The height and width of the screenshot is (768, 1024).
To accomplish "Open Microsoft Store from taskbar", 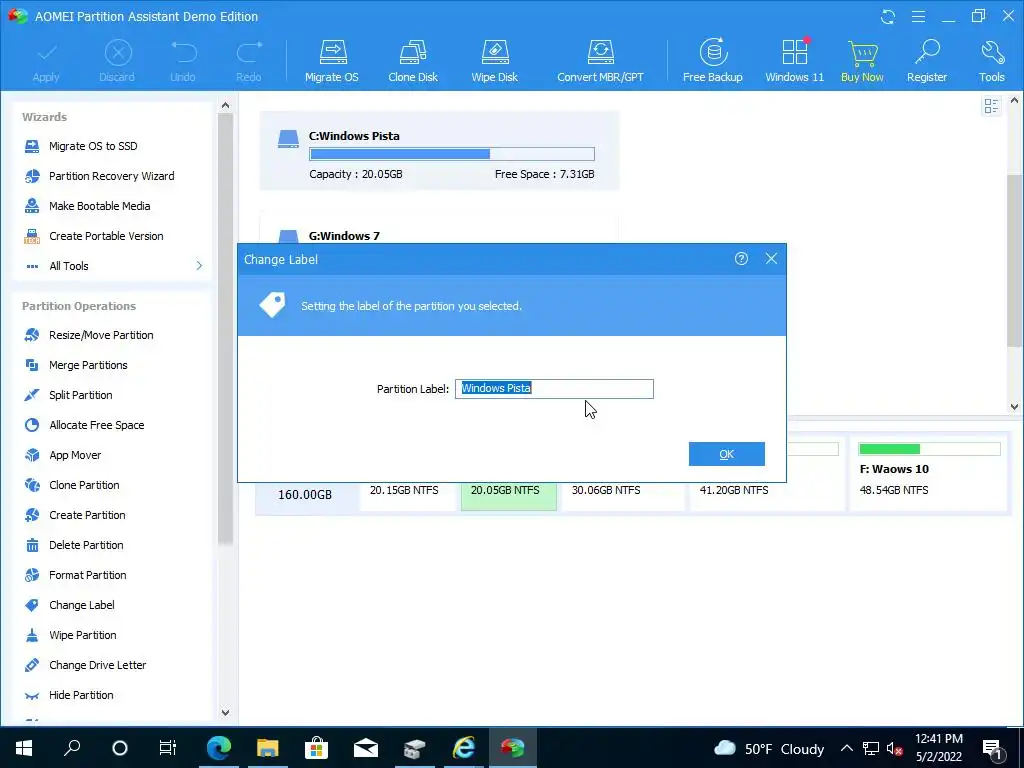I will tap(316, 748).
